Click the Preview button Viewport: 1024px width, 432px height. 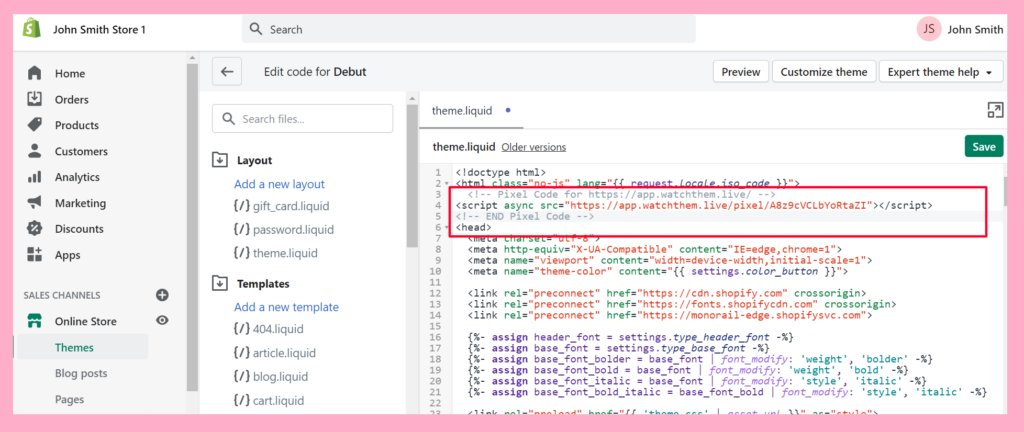coord(741,72)
